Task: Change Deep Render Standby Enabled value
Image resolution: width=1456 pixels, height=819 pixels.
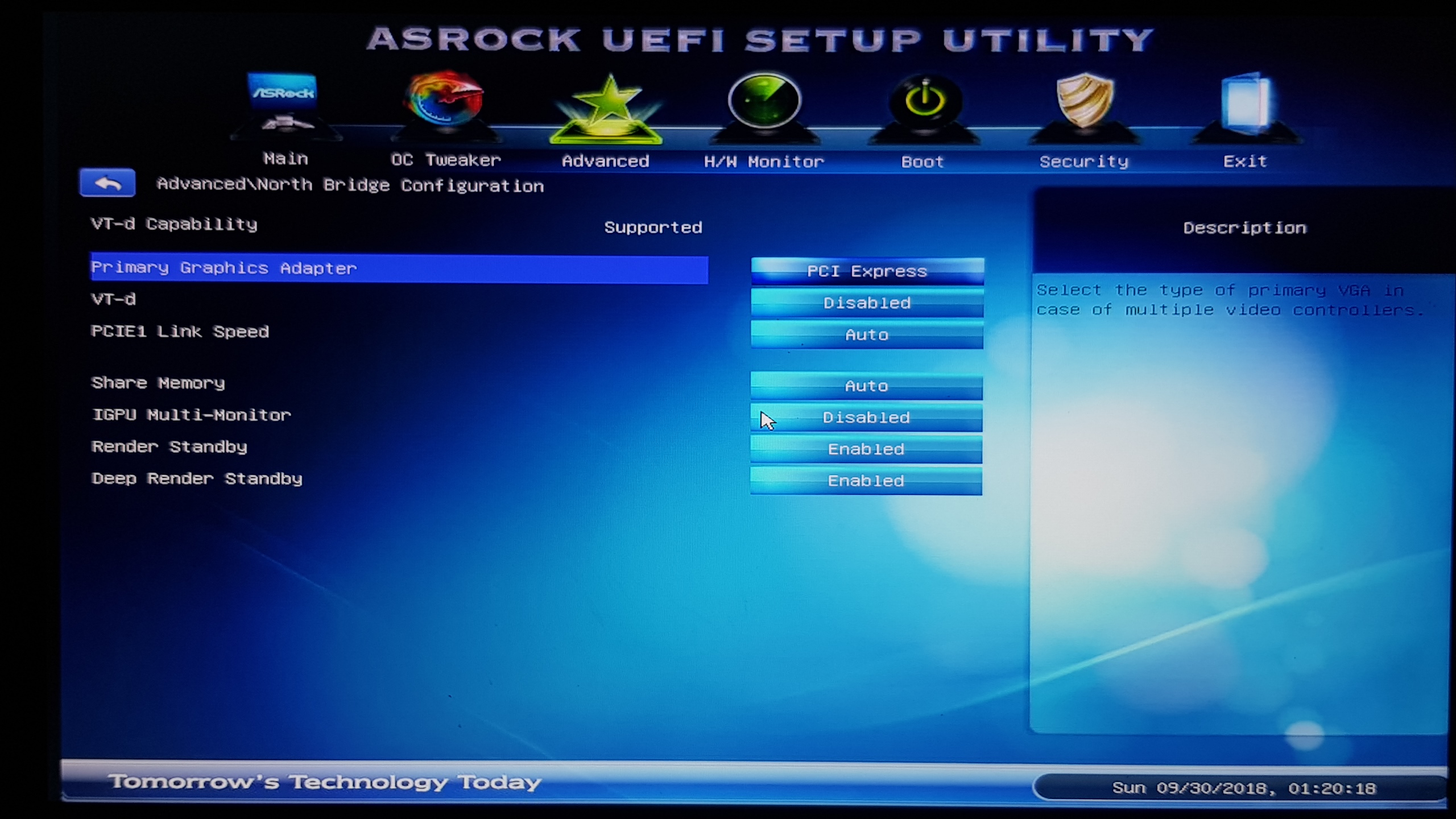Action: 866,481
